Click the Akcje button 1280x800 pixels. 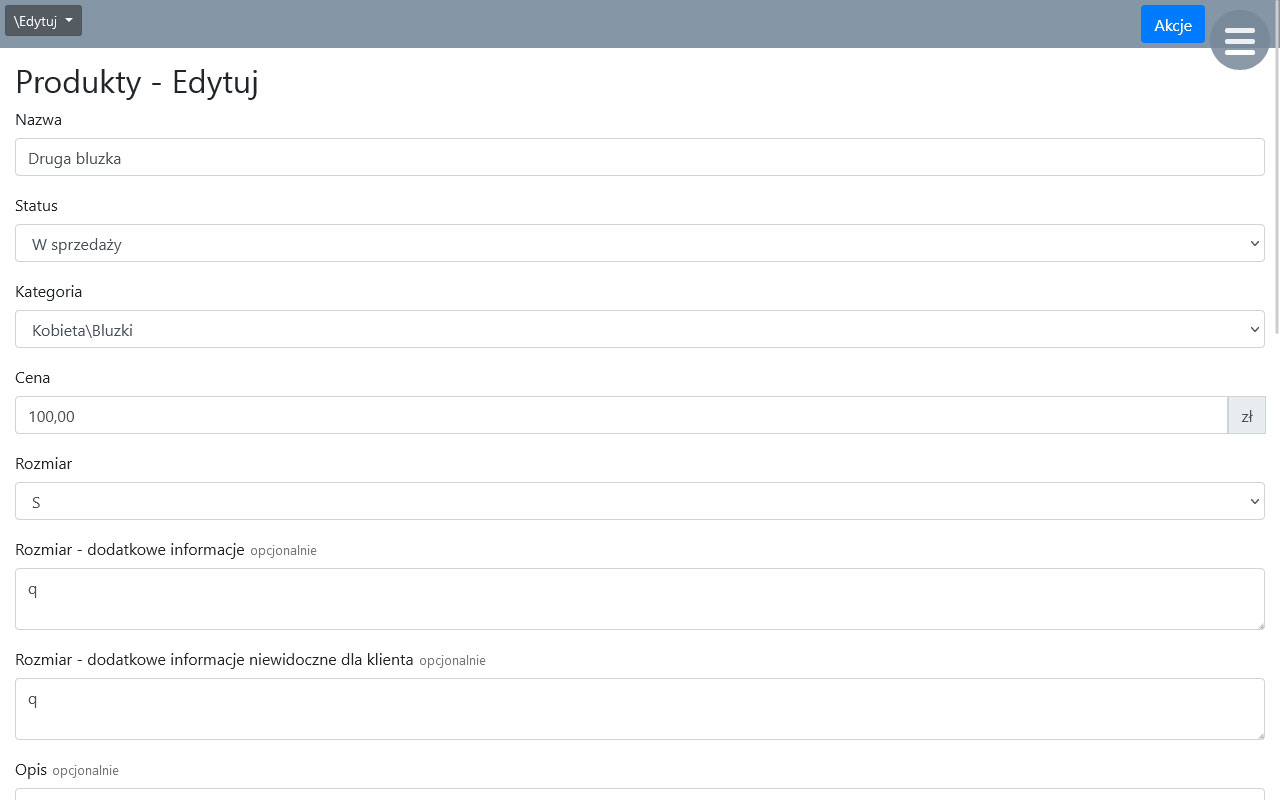coord(1172,25)
